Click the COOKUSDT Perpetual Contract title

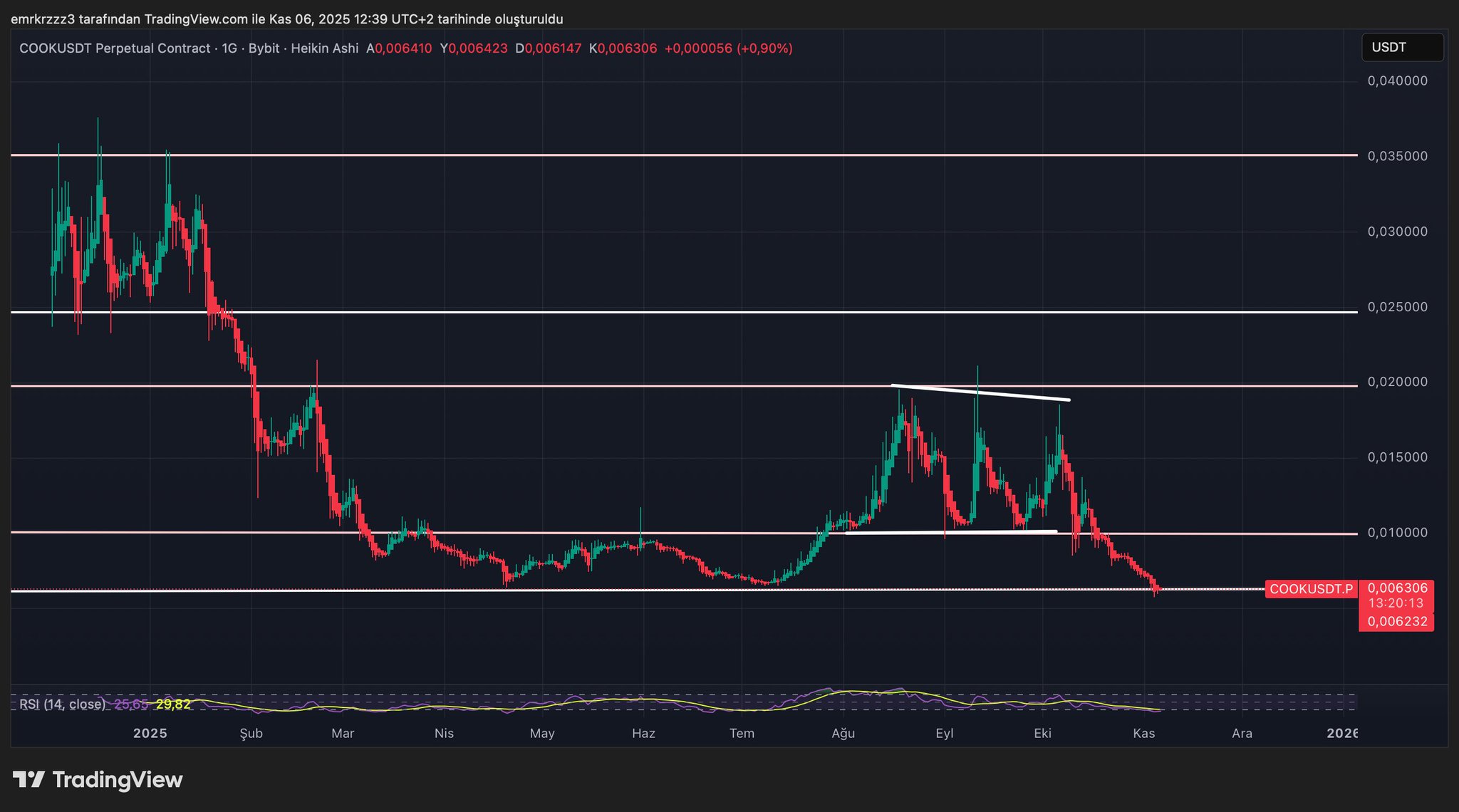click(115, 48)
